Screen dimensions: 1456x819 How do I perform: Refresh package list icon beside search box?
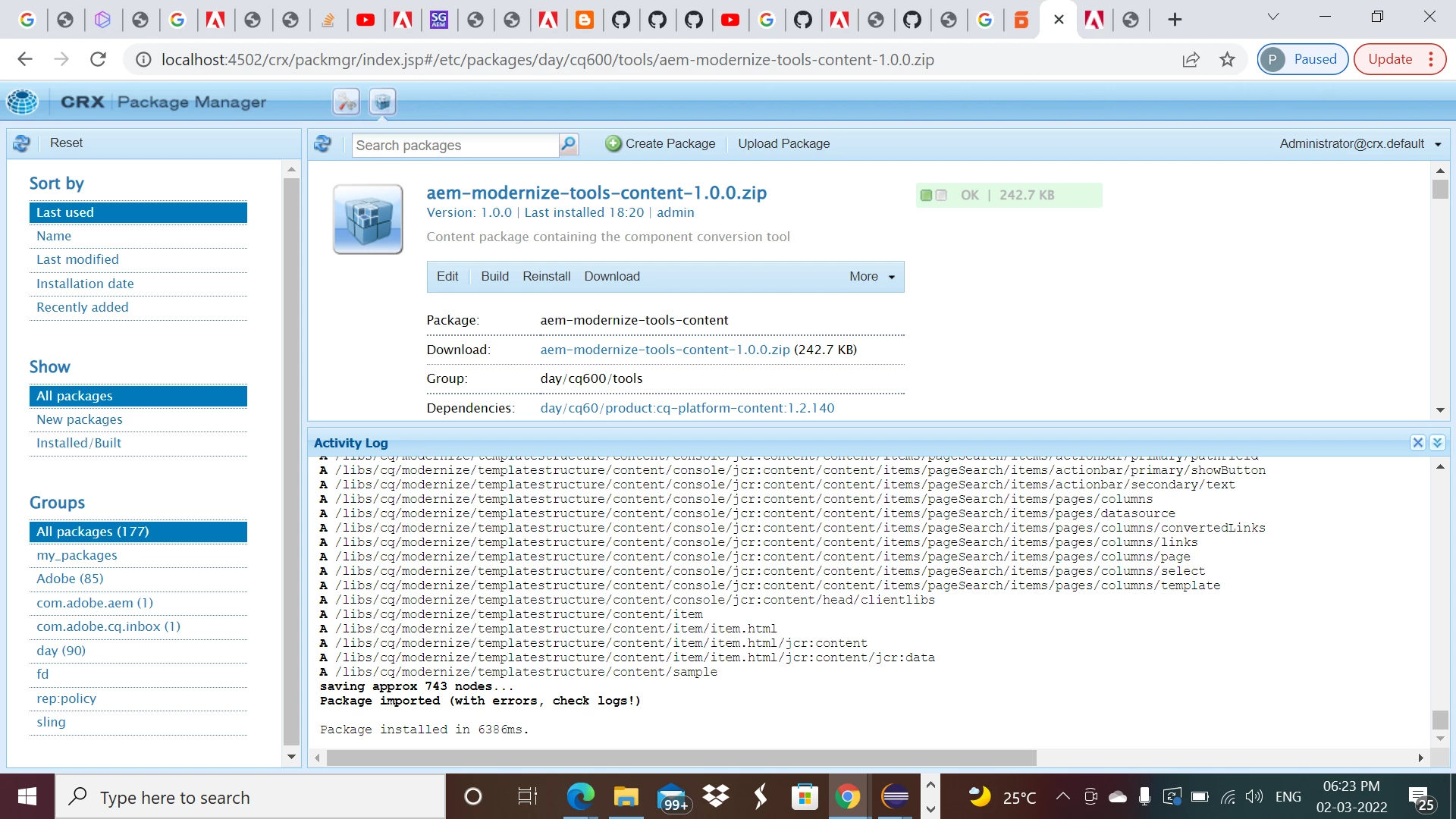[323, 144]
